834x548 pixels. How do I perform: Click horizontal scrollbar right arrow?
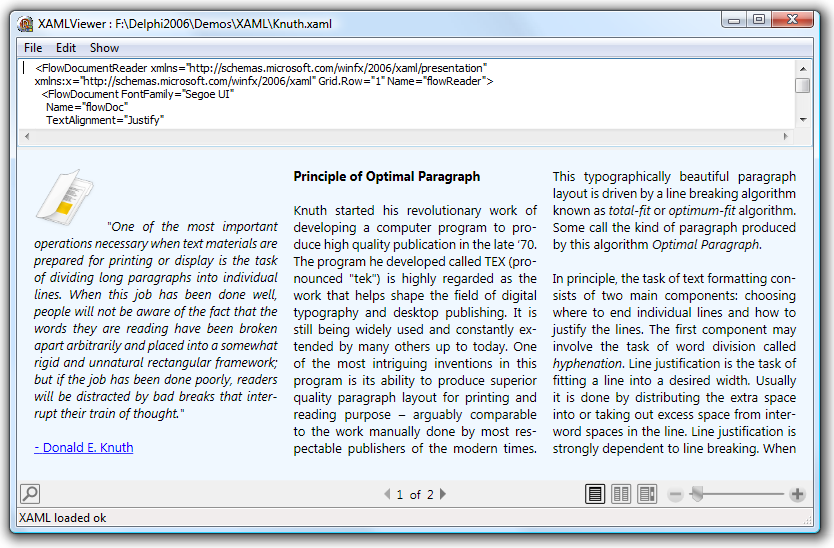tap(786, 137)
